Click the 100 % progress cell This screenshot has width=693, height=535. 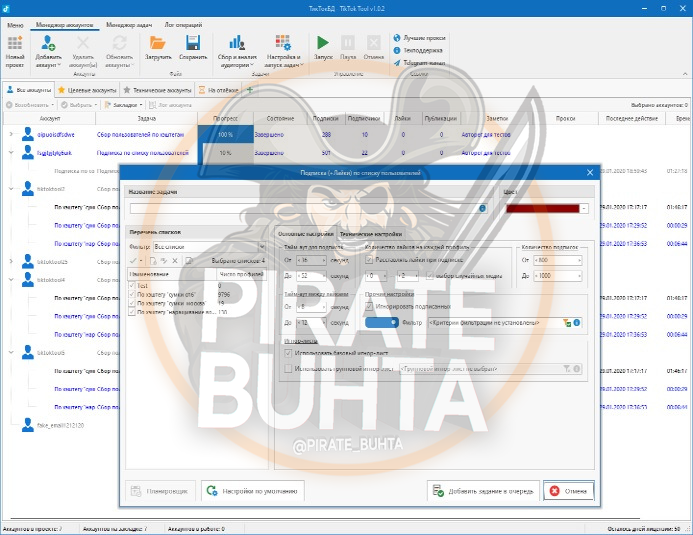tap(225, 134)
